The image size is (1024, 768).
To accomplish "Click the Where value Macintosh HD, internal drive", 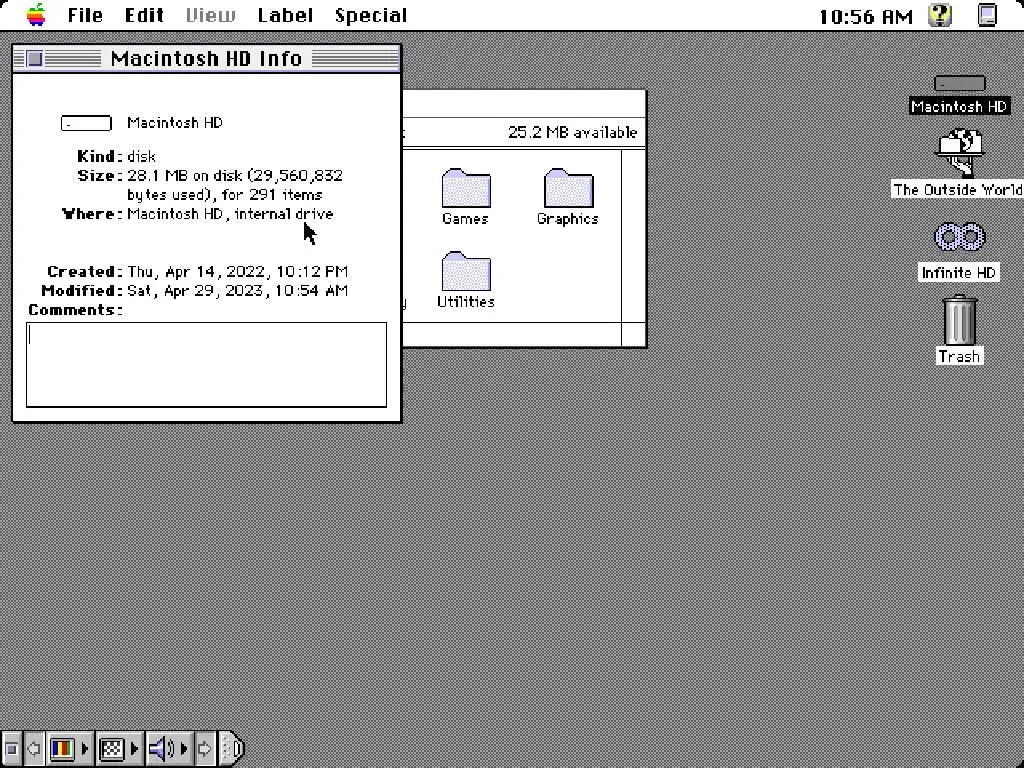I will (x=230, y=214).
